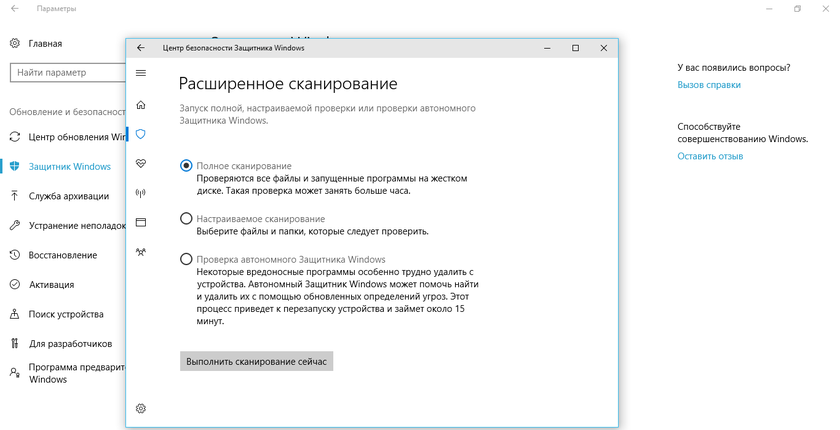Screen dimensions: 840x430
Task: Open Defender settings gear icon
Action: click(141, 408)
